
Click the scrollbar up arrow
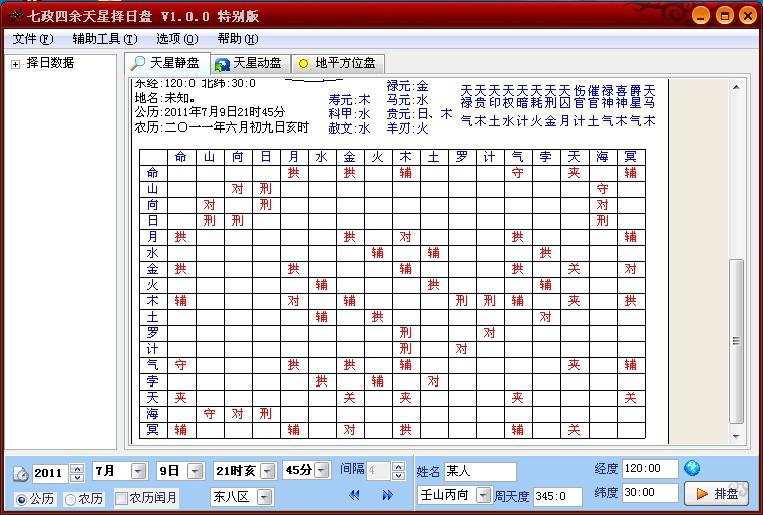point(736,87)
